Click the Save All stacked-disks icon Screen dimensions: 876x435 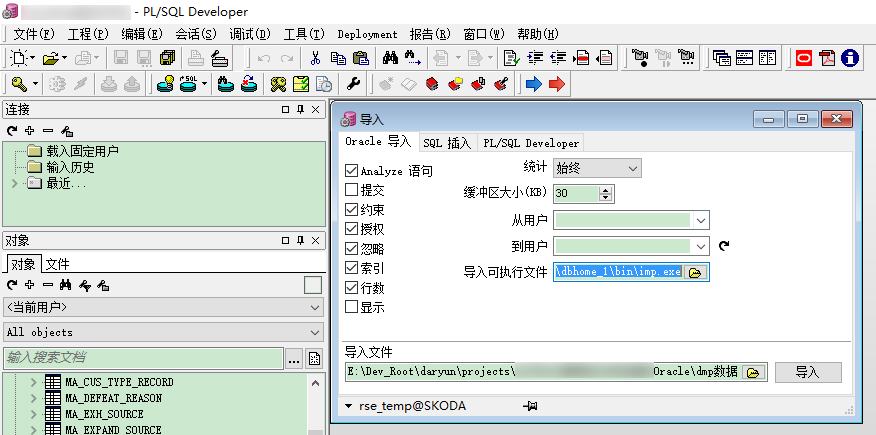point(167,58)
